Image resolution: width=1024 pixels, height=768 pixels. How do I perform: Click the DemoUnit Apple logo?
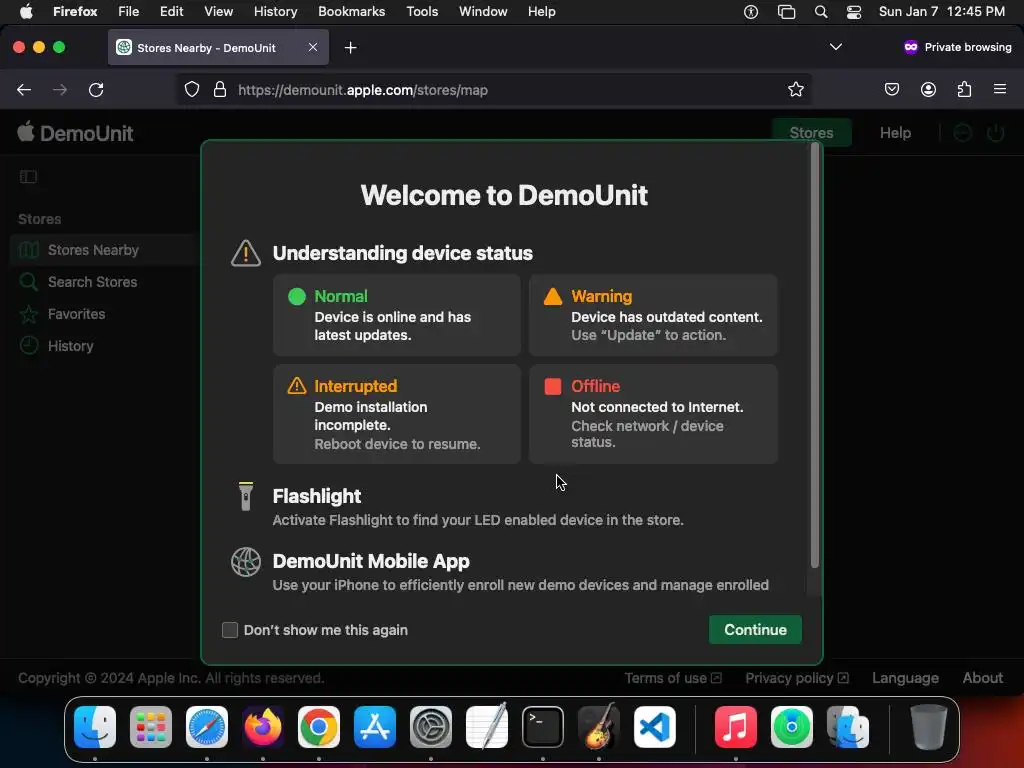point(25,131)
